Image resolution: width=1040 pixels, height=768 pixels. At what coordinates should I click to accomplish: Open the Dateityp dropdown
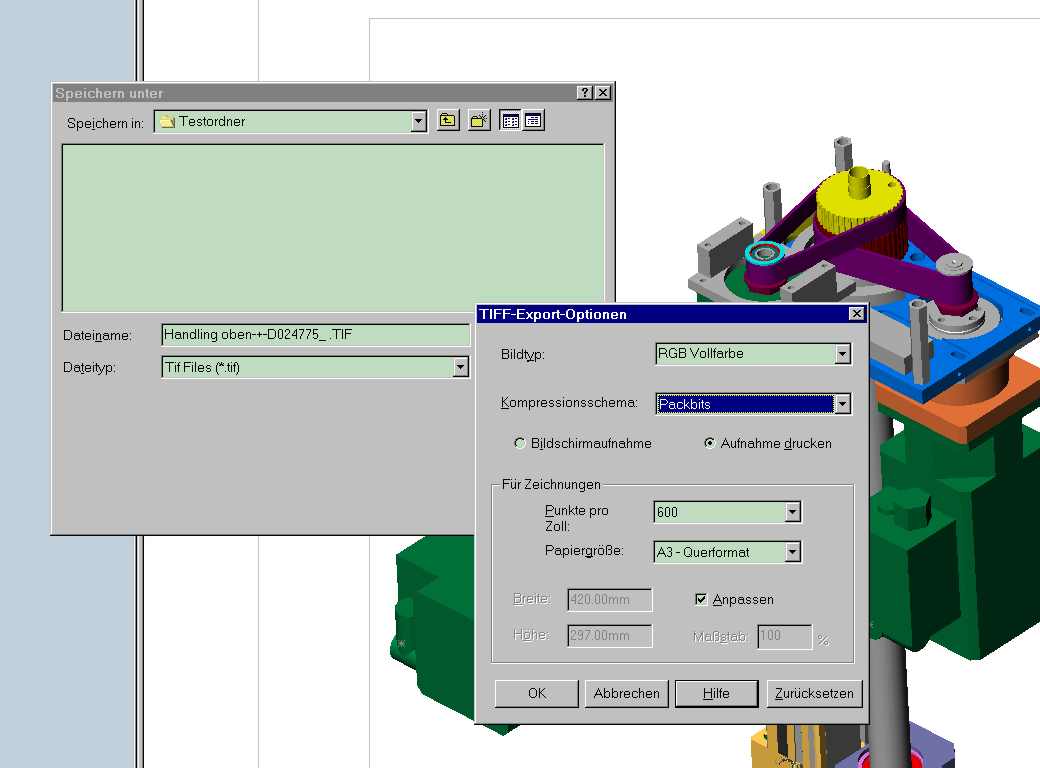[460, 367]
